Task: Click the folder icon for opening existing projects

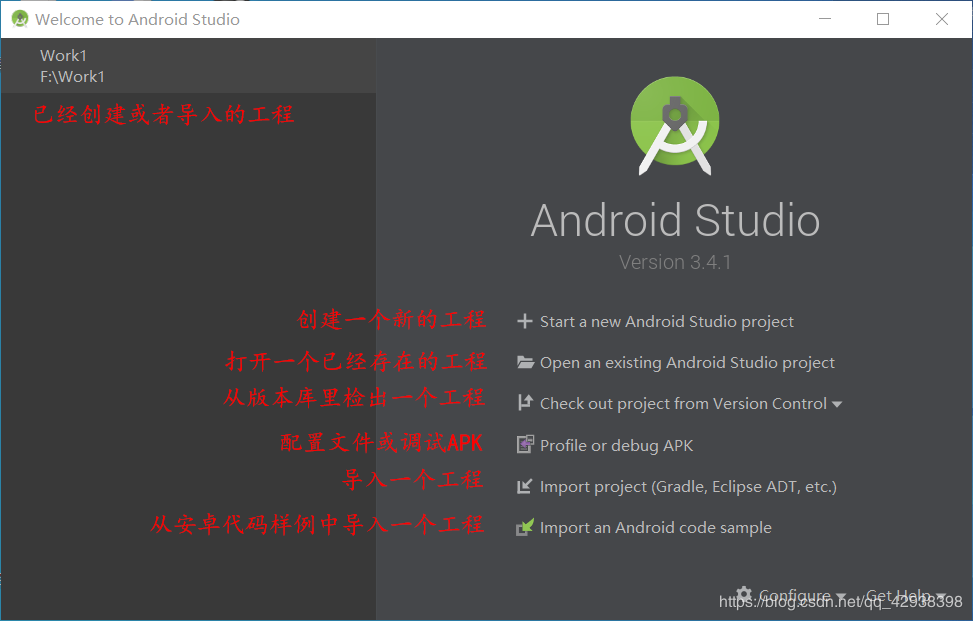Action: [x=525, y=362]
